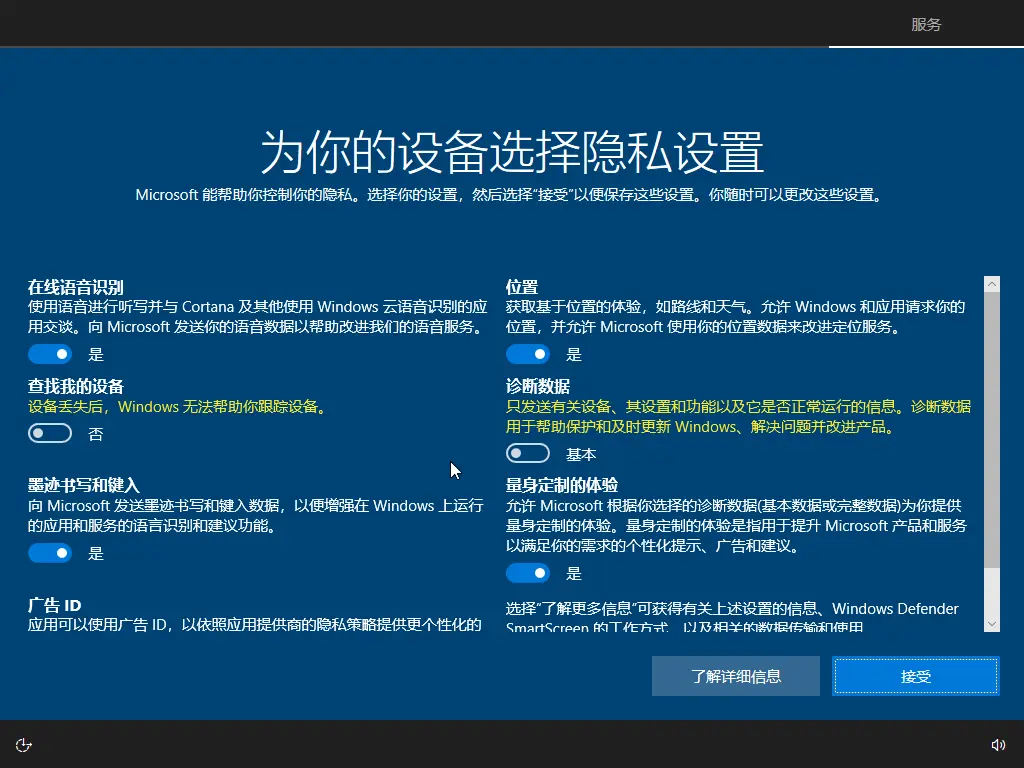
Task: Select the 服务 tab at top
Action: 926,25
